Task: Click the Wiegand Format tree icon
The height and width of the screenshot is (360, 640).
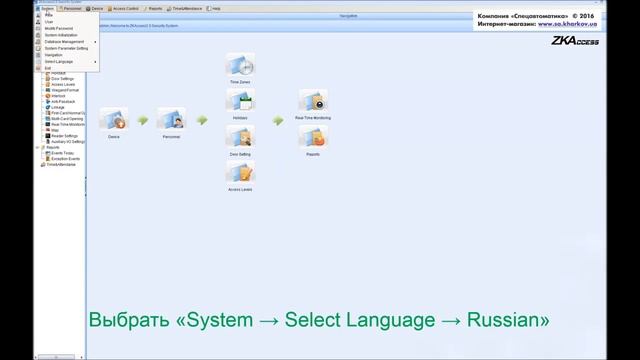Action: (x=48, y=90)
